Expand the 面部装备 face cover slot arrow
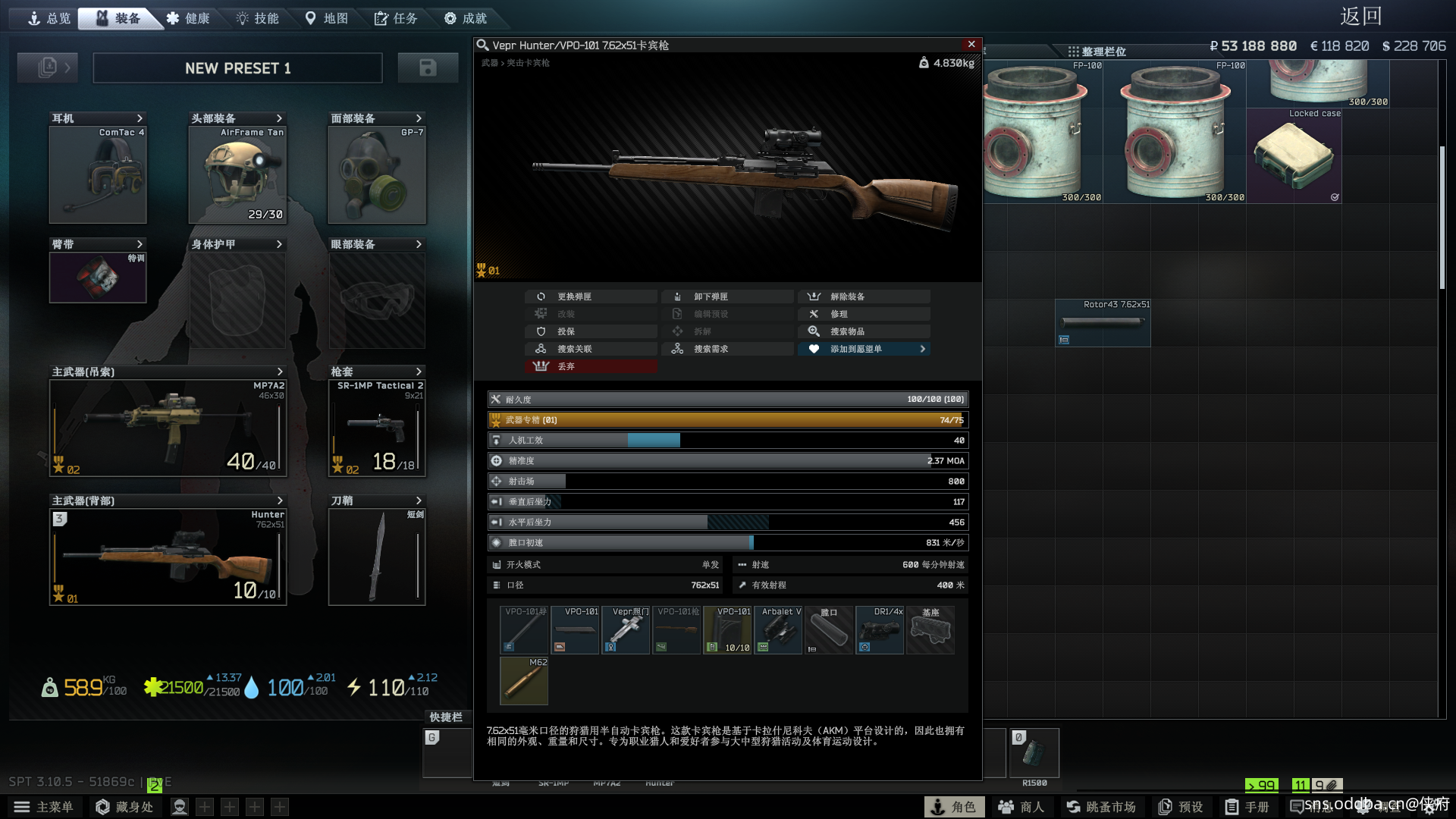 pyautogui.click(x=419, y=118)
